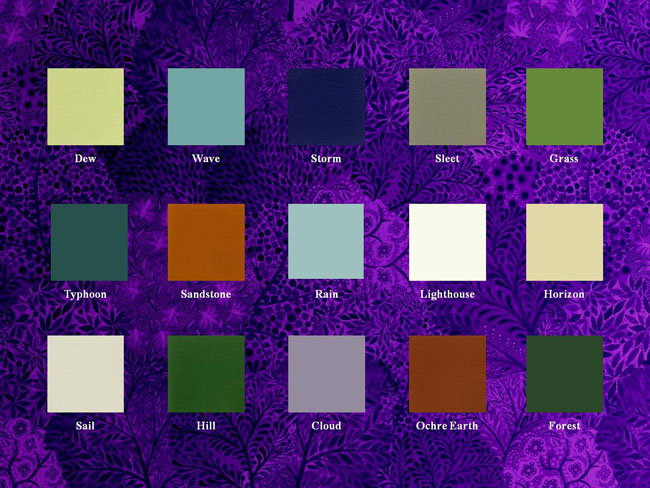Click the dark teal Typhoon swatch

tap(89, 242)
